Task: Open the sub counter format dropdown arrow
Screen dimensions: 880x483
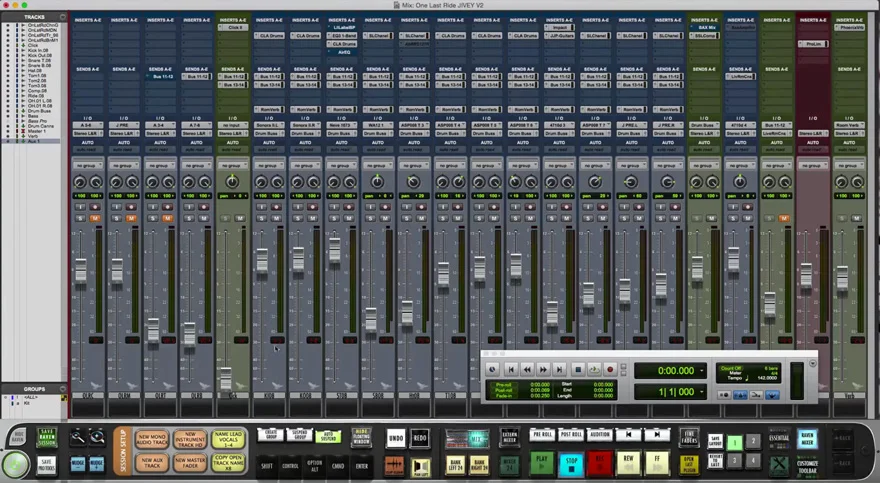Action: coord(702,392)
